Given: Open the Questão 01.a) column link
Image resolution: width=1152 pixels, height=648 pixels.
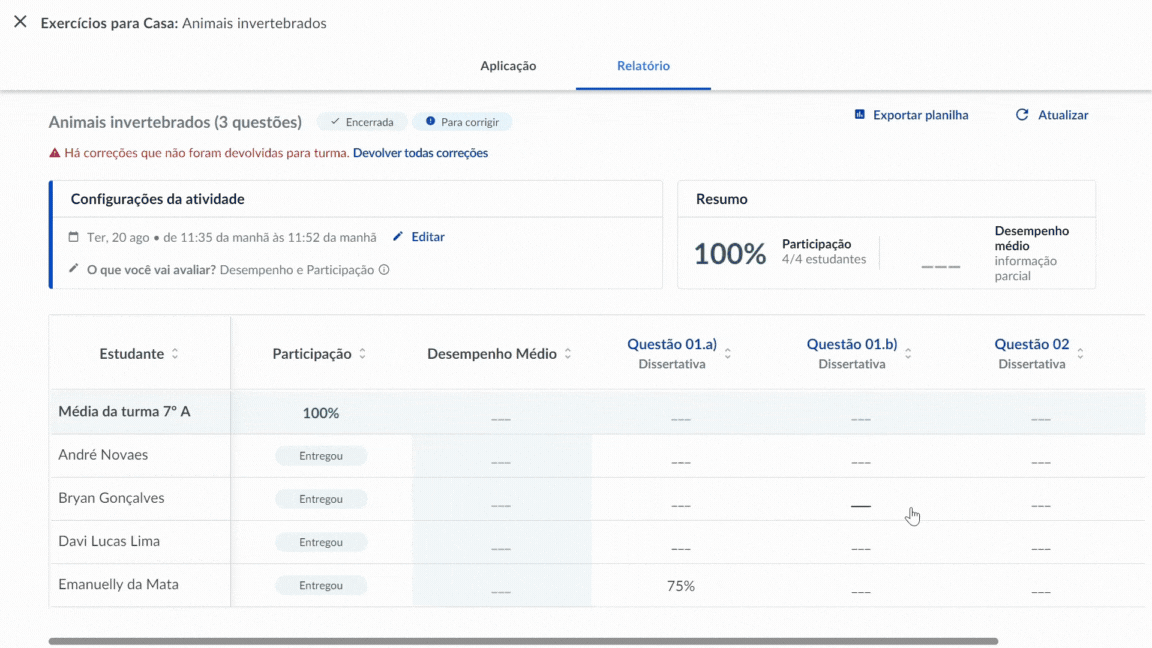Looking at the screenshot, I should pyautogui.click(x=672, y=344).
